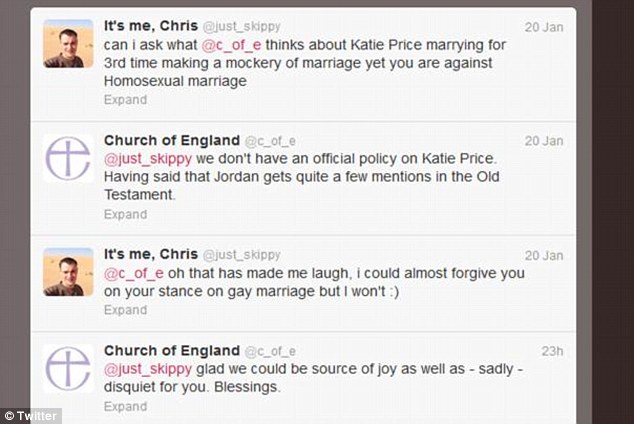Expand the Church's Jordan Old Testament reply
Image resolution: width=634 pixels, height=424 pixels.
click(x=125, y=214)
